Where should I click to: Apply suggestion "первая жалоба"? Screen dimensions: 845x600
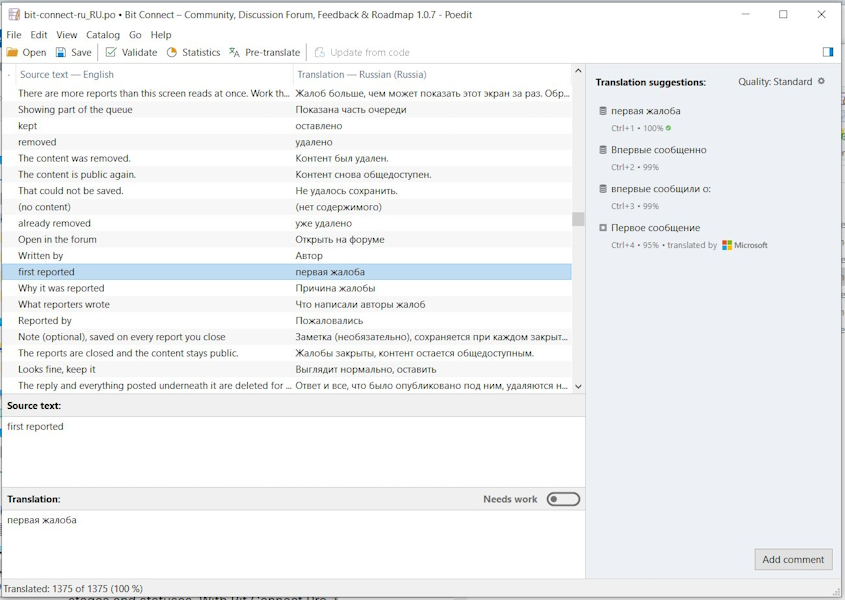point(646,111)
